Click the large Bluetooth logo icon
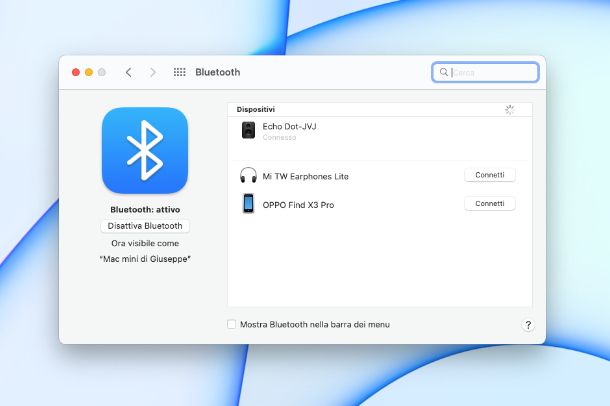Viewport: 610px width, 406px height. click(x=145, y=150)
